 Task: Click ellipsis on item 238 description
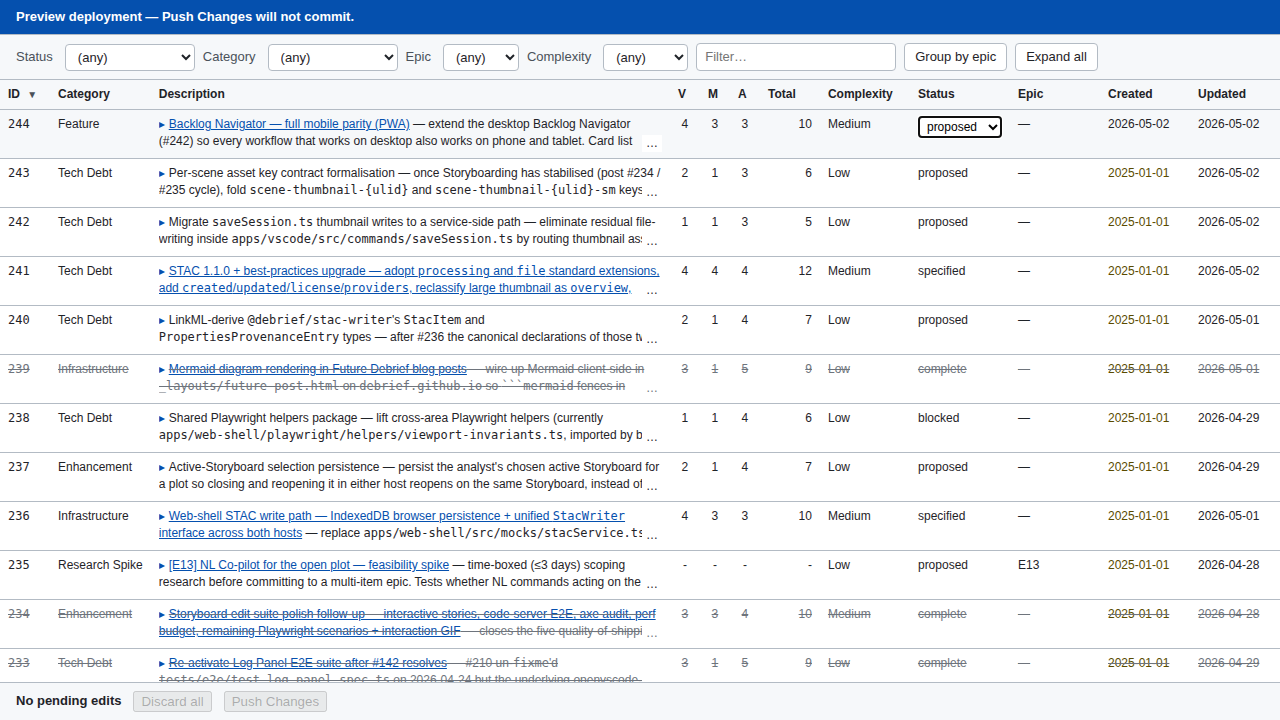point(652,436)
